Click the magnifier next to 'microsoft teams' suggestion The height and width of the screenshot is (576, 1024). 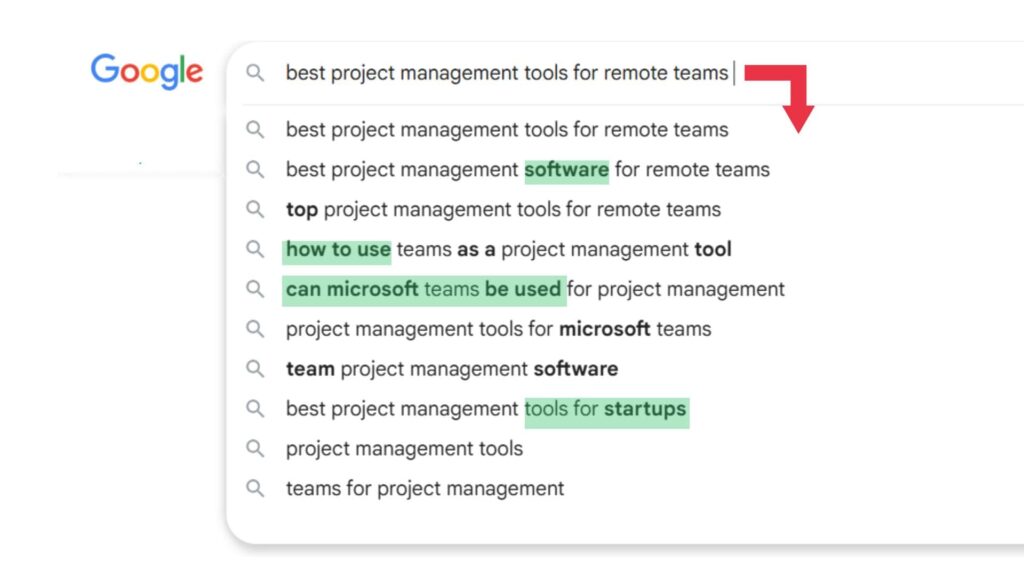[255, 329]
